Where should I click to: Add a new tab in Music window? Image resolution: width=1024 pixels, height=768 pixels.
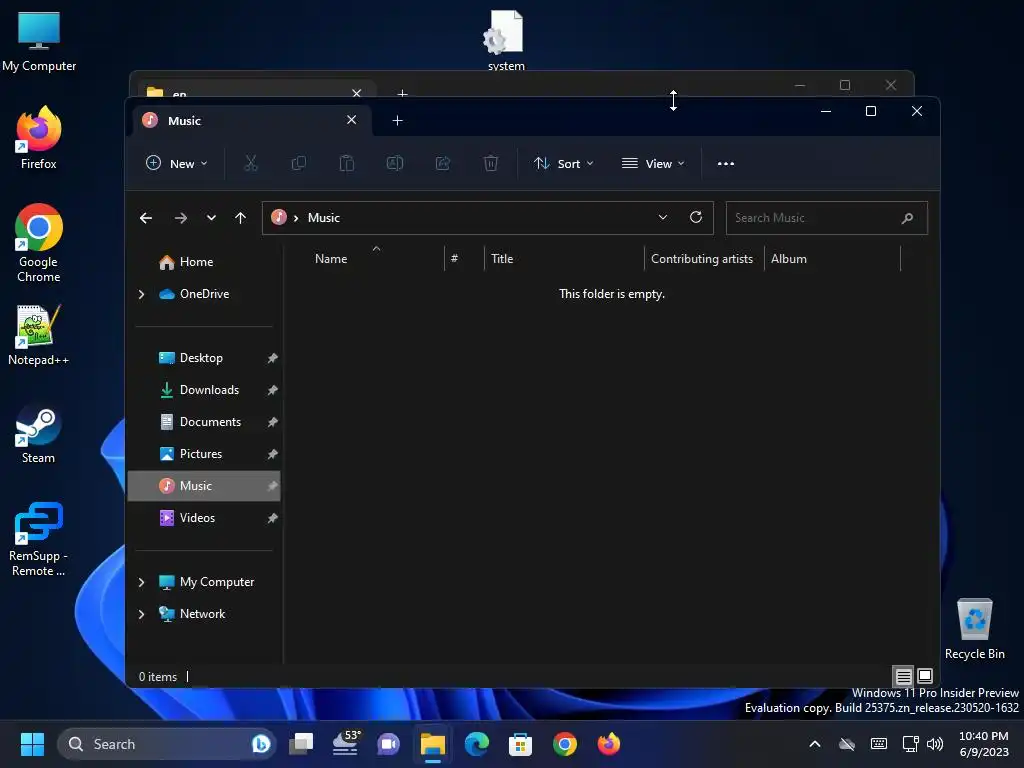(x=397, y=121)
